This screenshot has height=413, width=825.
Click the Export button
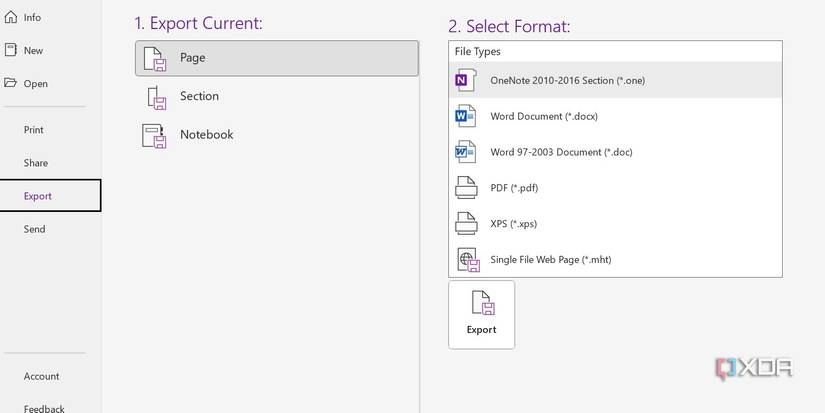481,315
